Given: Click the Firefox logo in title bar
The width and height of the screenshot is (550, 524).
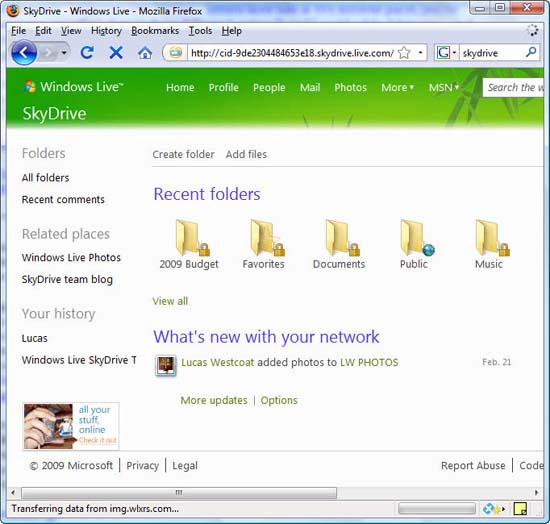Looking at the screenshot, I should (x=13, y=11).
